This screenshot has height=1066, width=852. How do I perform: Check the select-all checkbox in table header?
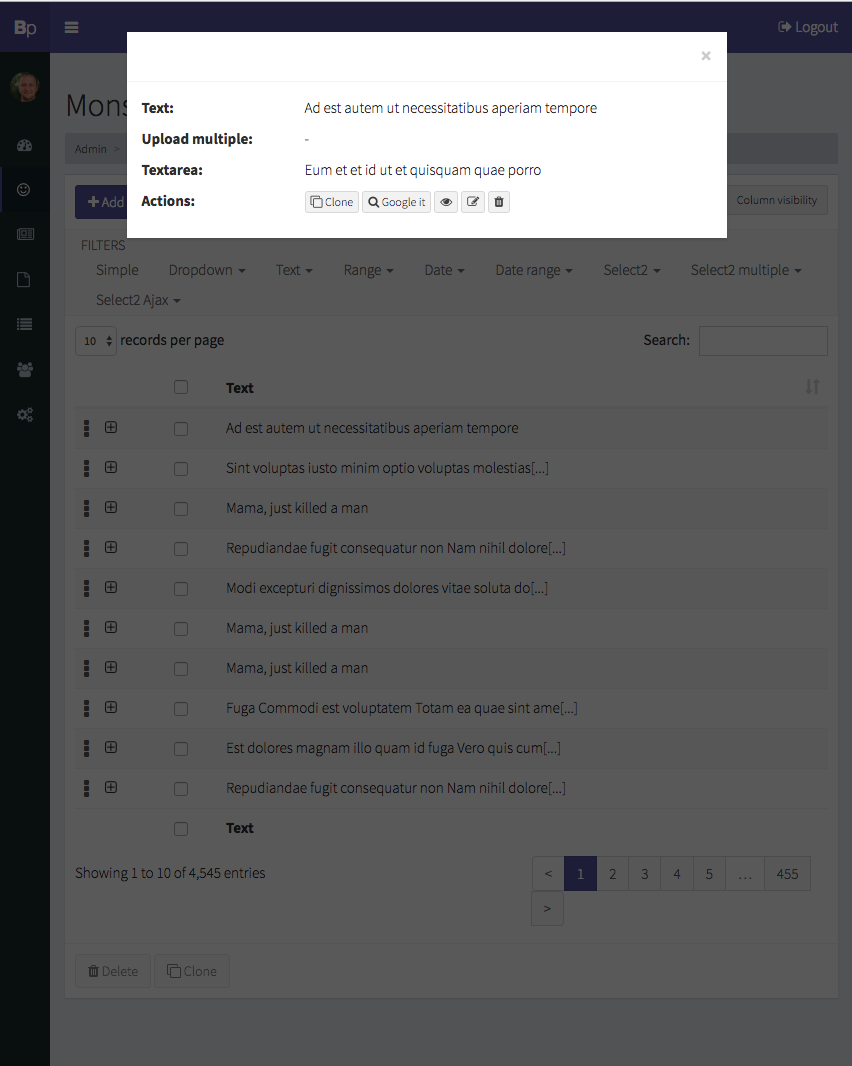click(x=181, y=387)
